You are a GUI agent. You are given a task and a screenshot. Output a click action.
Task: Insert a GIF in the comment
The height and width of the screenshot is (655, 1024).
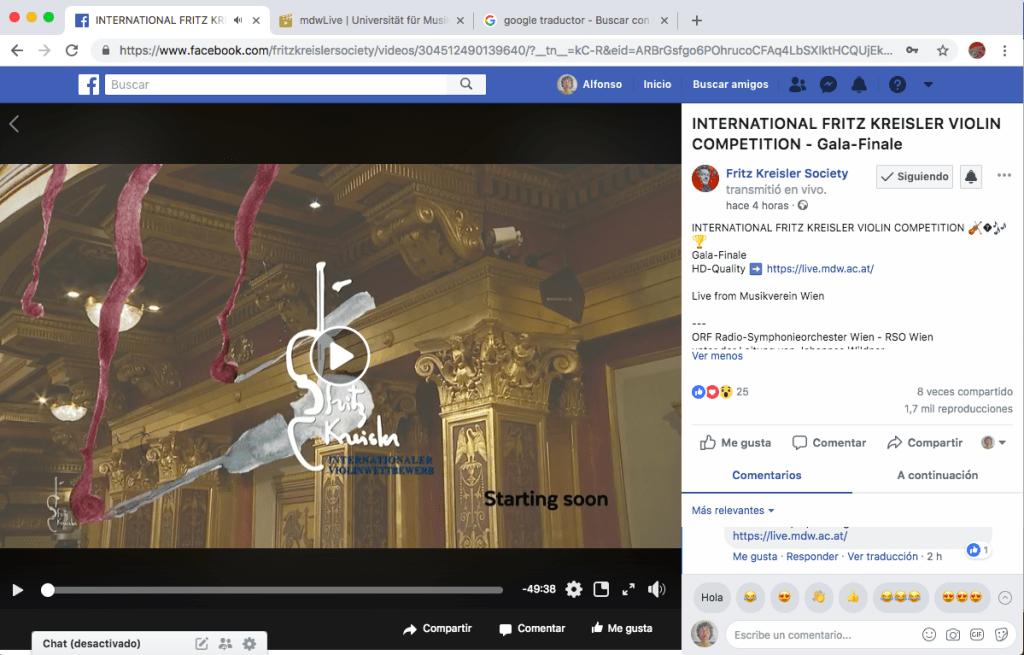[977, 635]
